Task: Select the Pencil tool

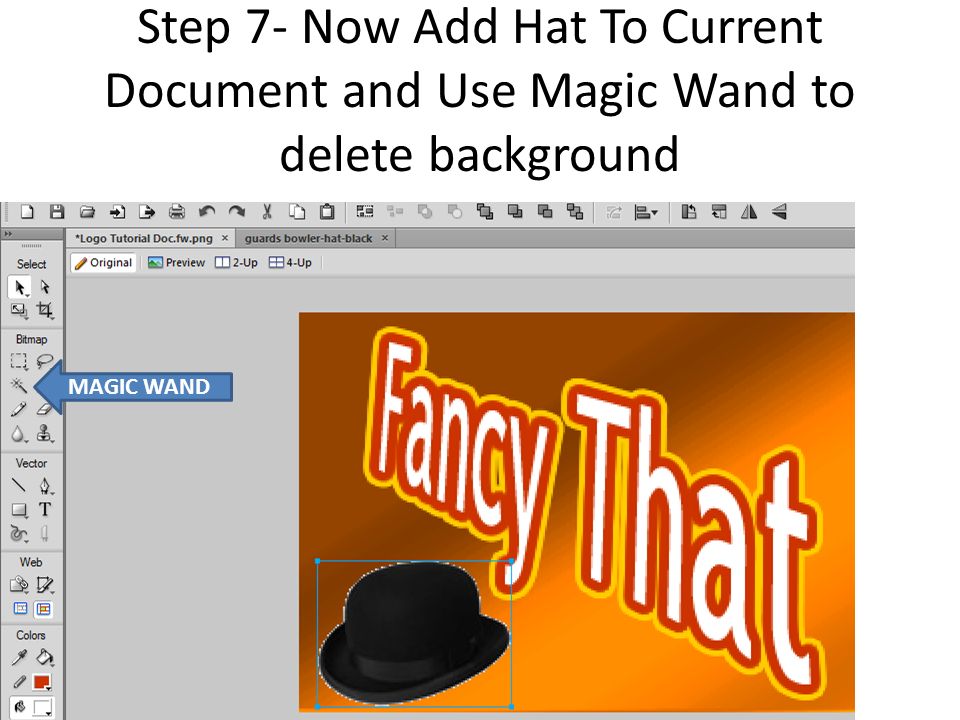Action: point(19,409)
